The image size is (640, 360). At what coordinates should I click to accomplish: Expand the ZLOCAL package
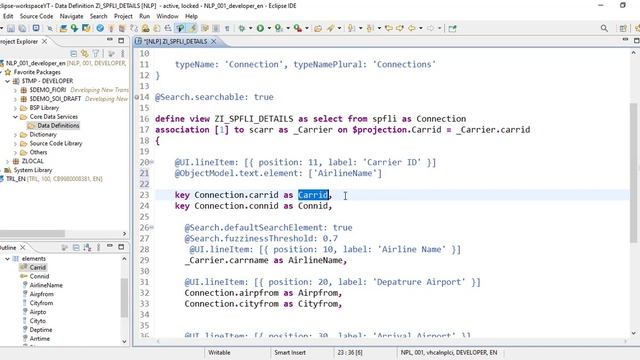click(7, 161)
